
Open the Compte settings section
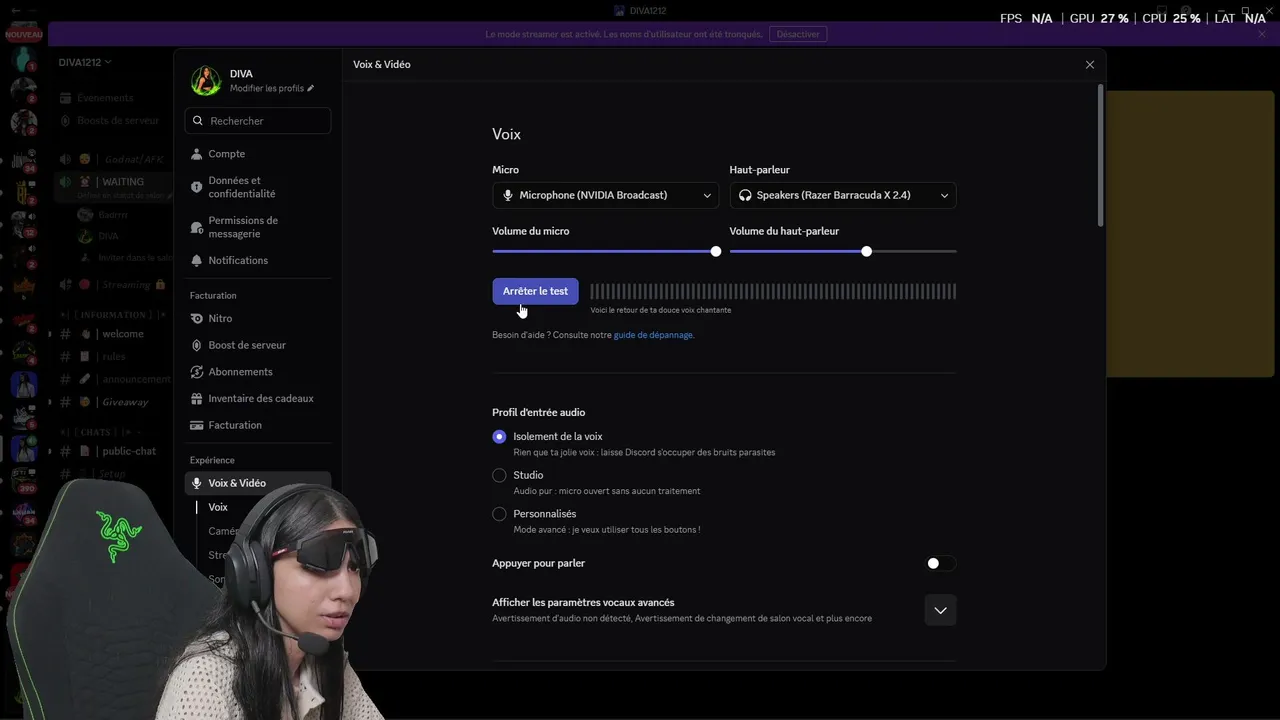click(258, 154)
